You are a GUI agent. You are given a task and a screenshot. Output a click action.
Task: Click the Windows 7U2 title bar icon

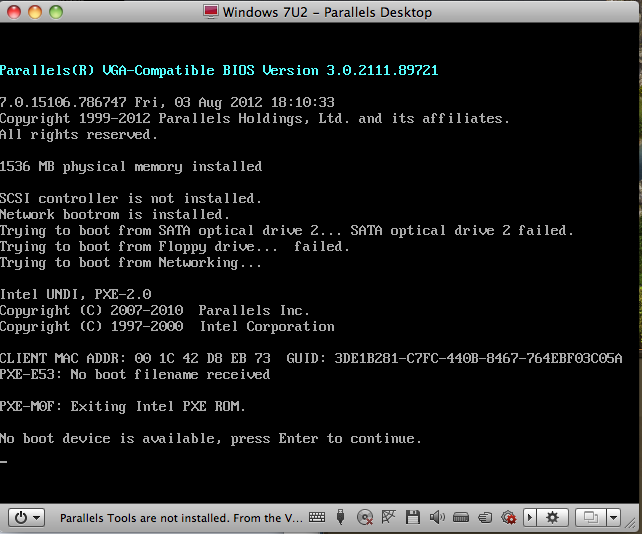pyautogui.click(x=210, y=12)
